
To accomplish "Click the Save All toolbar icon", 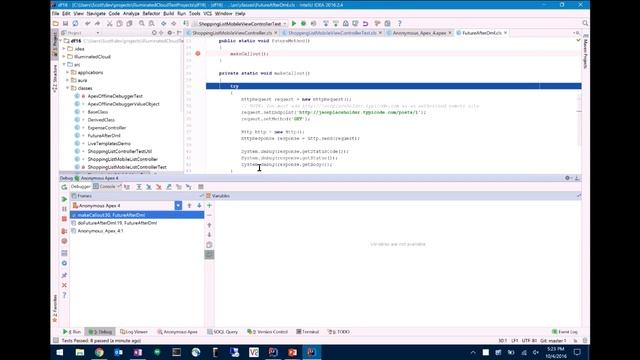I will point(65,24).
